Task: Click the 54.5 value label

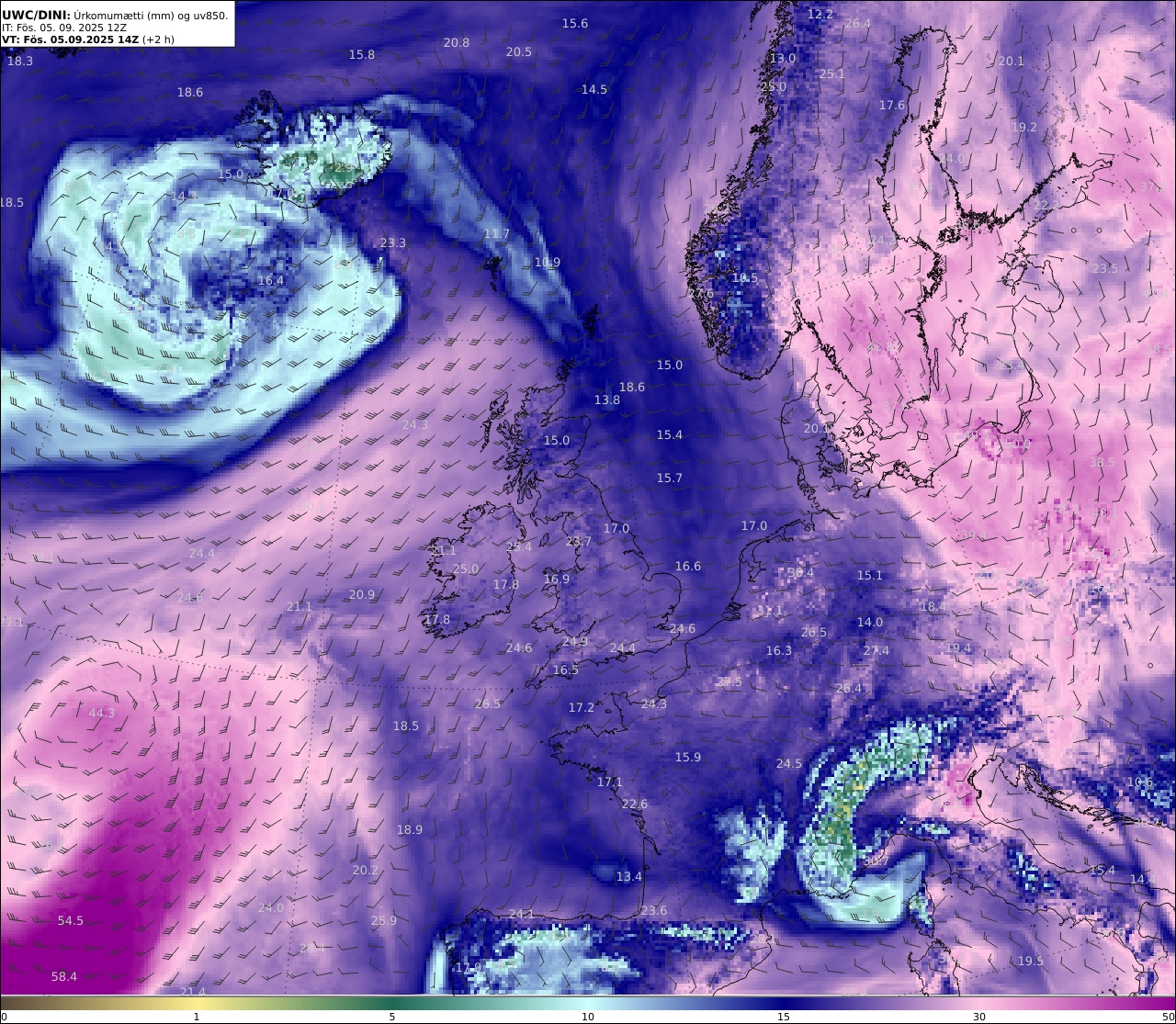Action: click(x=71, y=920)
